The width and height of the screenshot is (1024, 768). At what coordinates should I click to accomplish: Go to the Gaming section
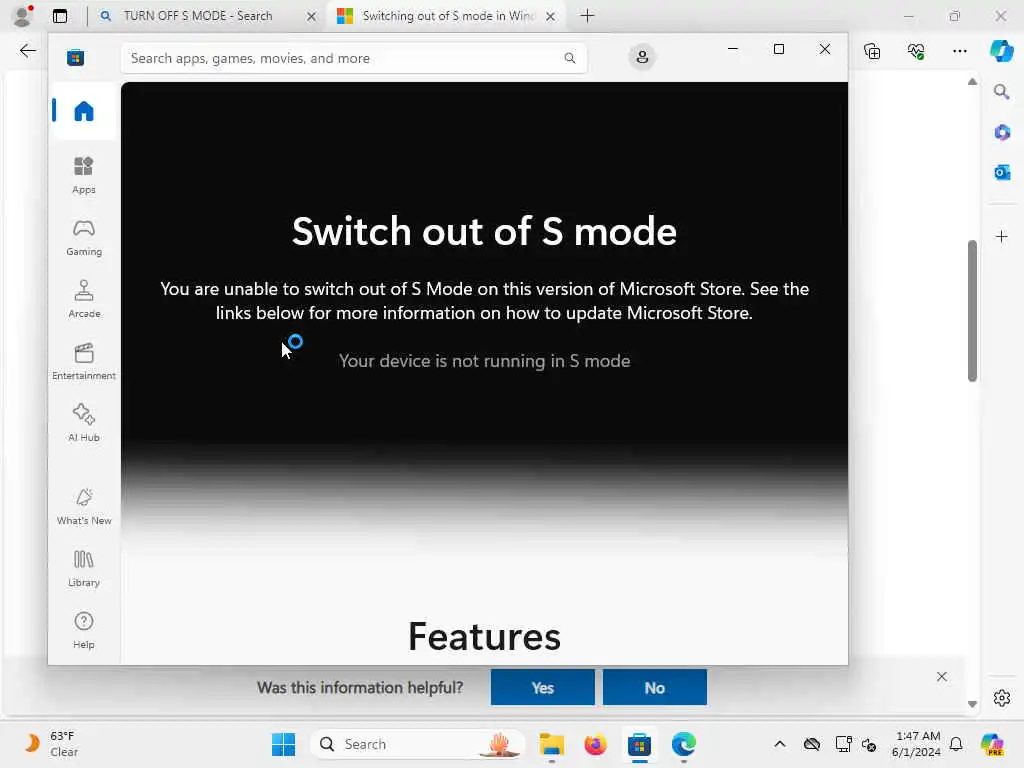(84, 238)
